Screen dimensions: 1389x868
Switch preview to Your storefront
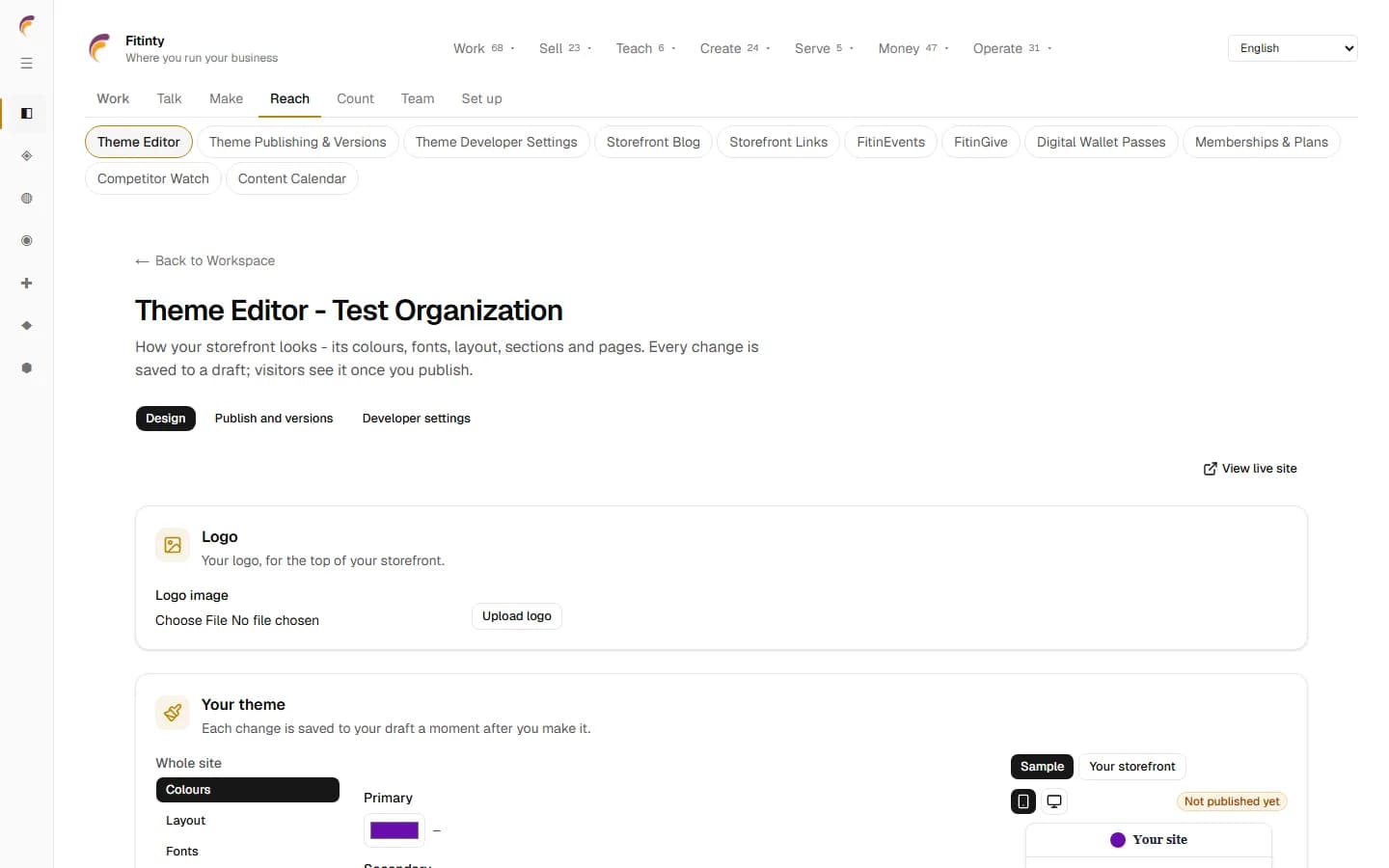coord(1132,767)
